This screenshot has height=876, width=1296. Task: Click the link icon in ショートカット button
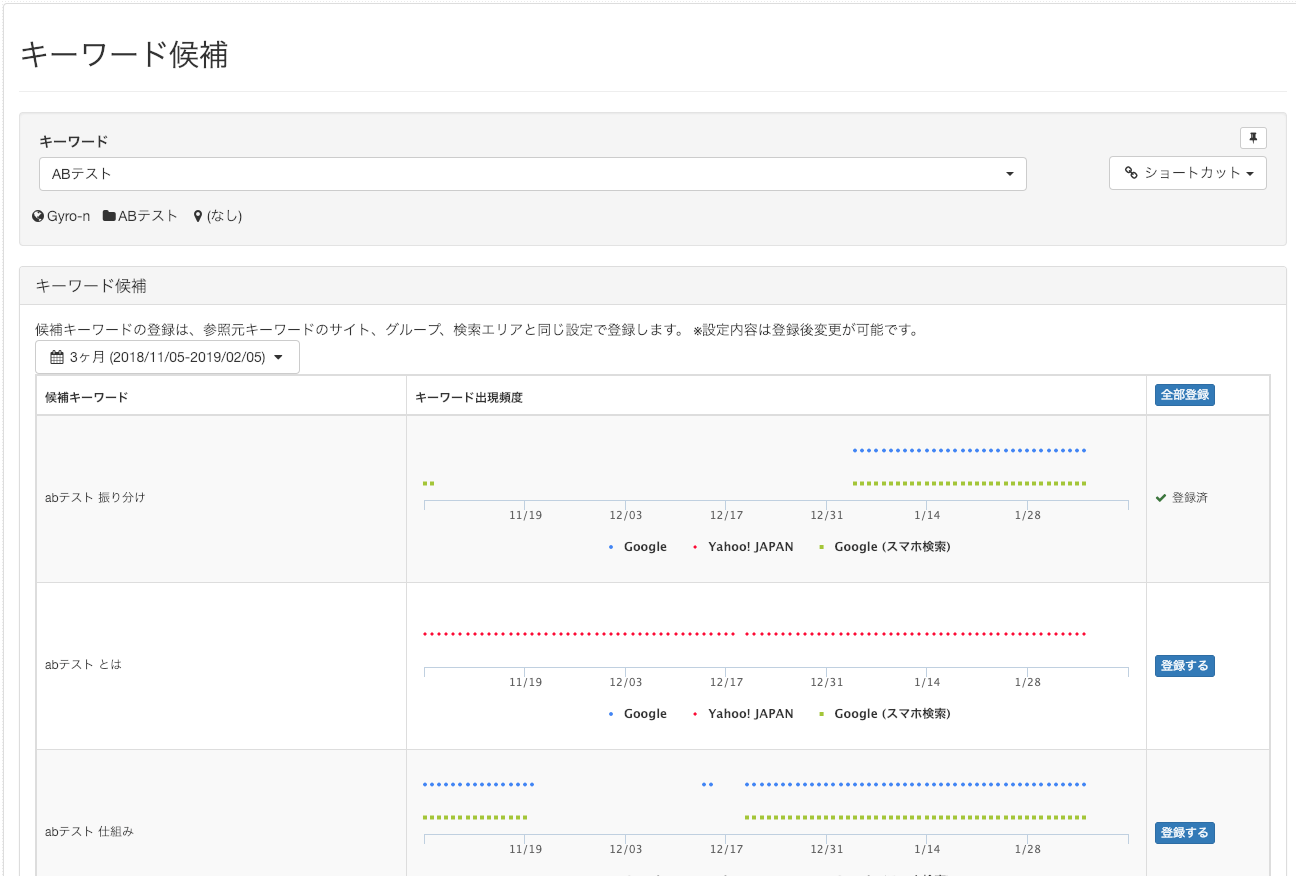[1131, 173]
